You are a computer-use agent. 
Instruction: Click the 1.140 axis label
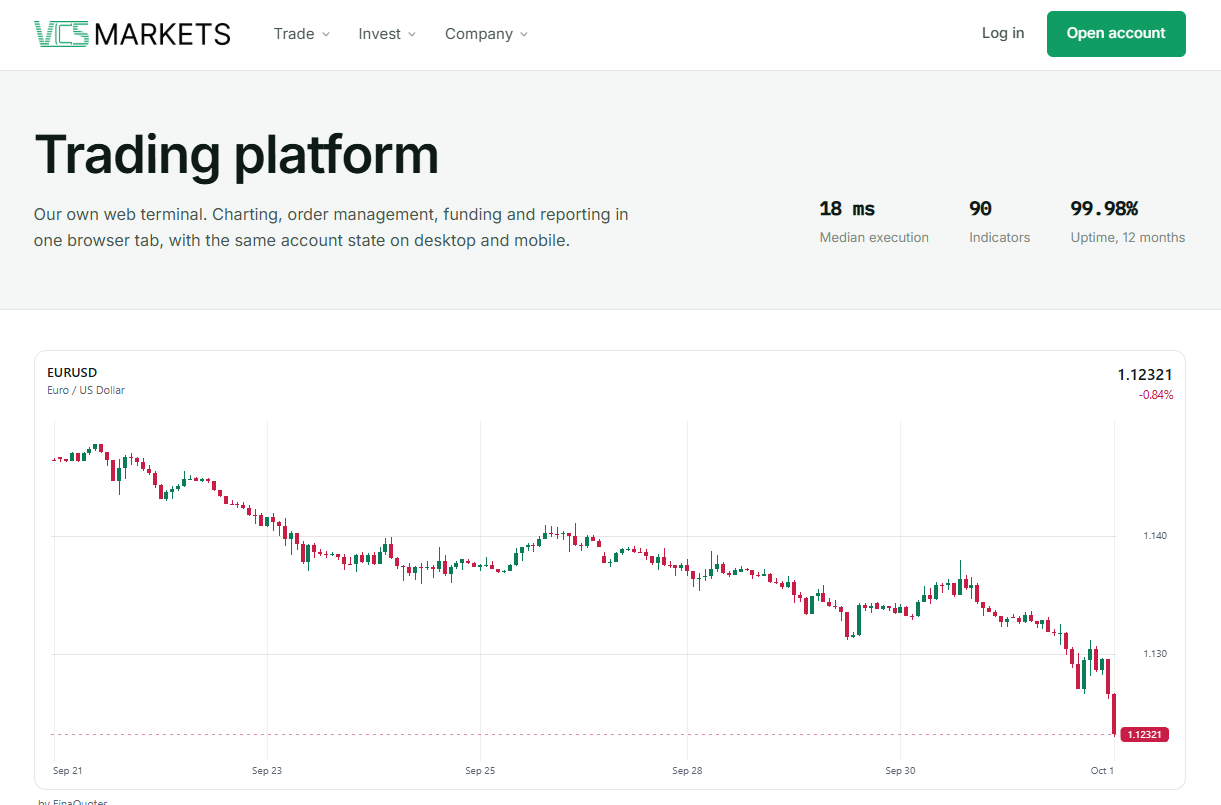[1155, 536]
